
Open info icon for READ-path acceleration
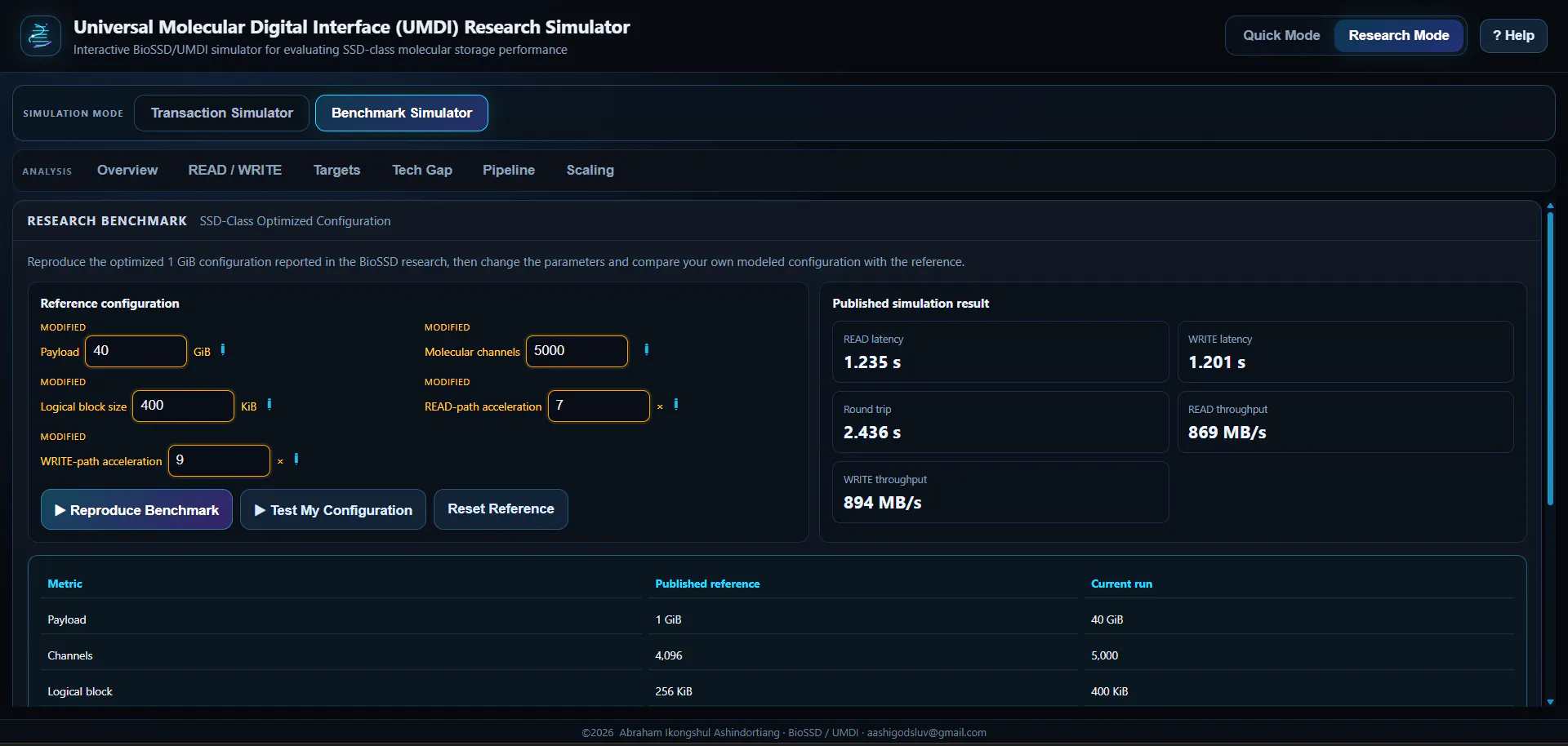pyautogui.click(x=676, y=405)
